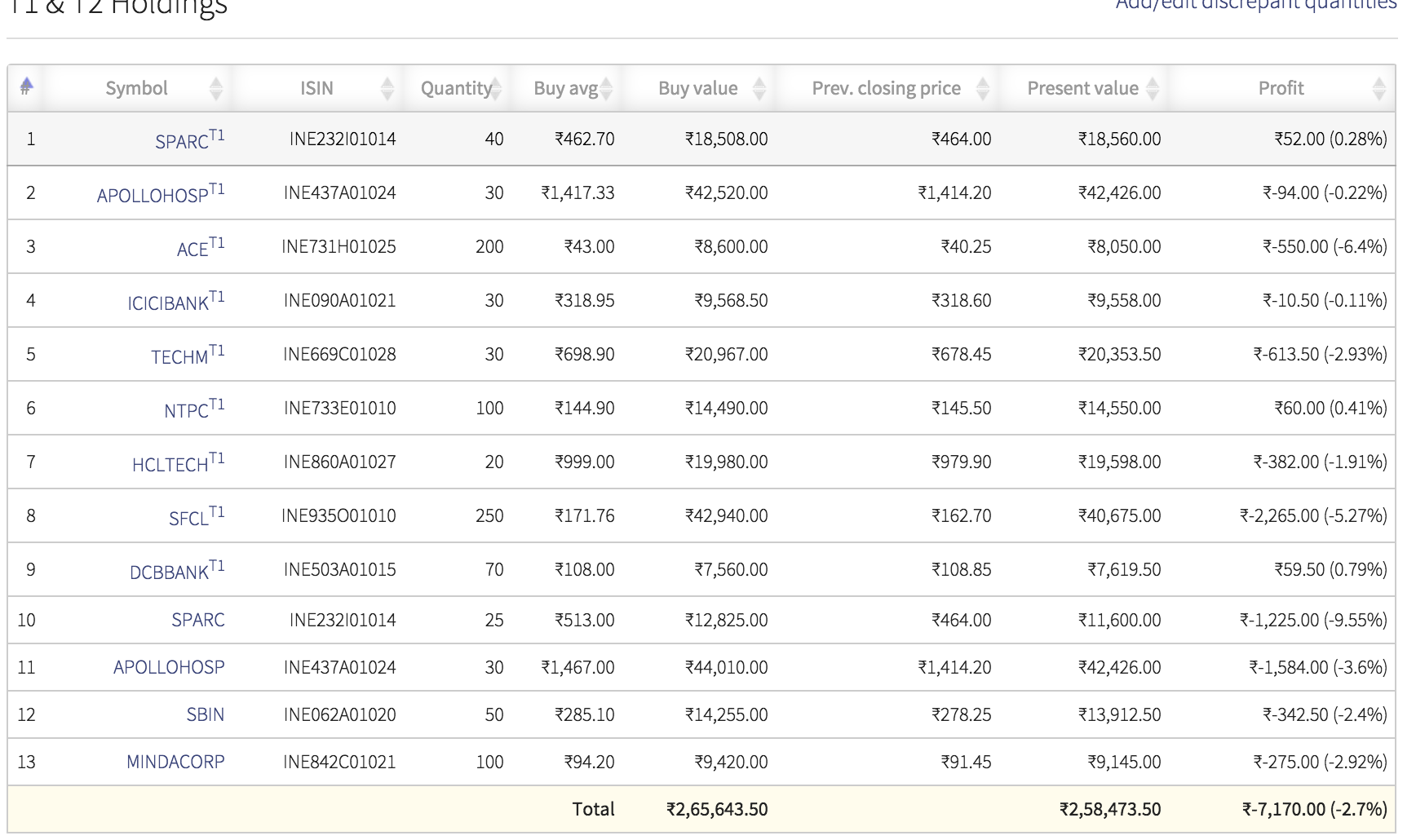Open SBIN symbol link
1416x840 pixels.
[206, 714]
